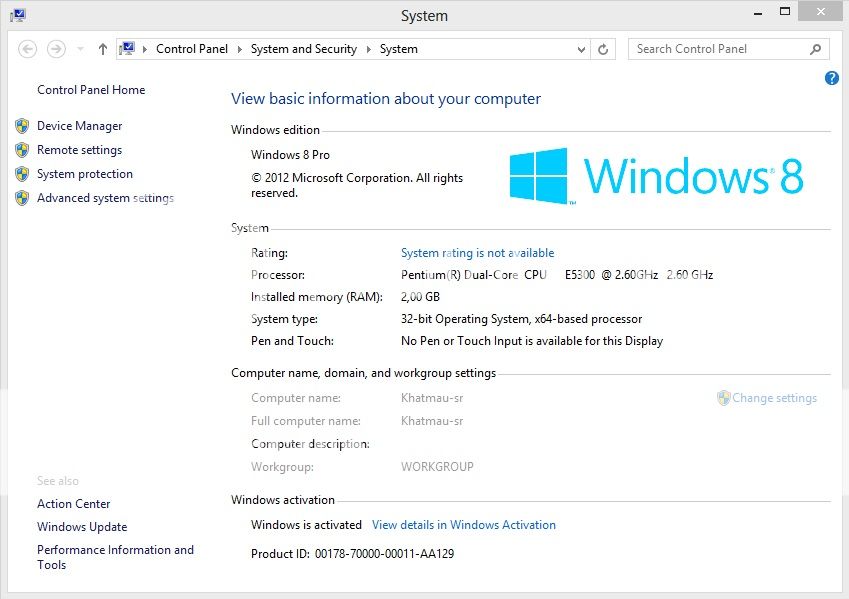Image resolution: width=849 pixels, height=599 pixels.
Task: Click the Remote settings shield icon
Action: [22, 150]
